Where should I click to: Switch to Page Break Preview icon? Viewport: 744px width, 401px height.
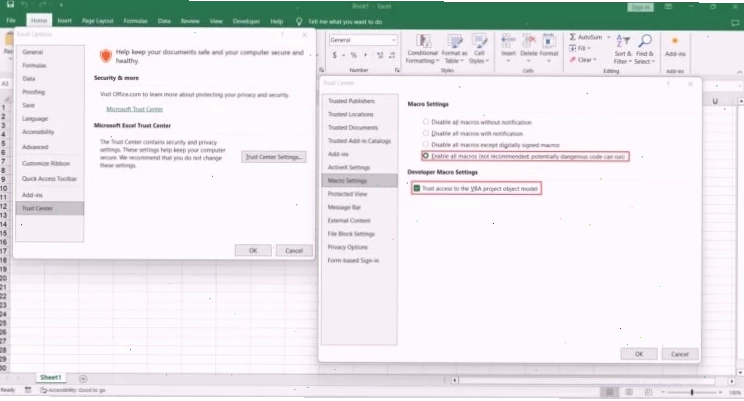[648, 392]
